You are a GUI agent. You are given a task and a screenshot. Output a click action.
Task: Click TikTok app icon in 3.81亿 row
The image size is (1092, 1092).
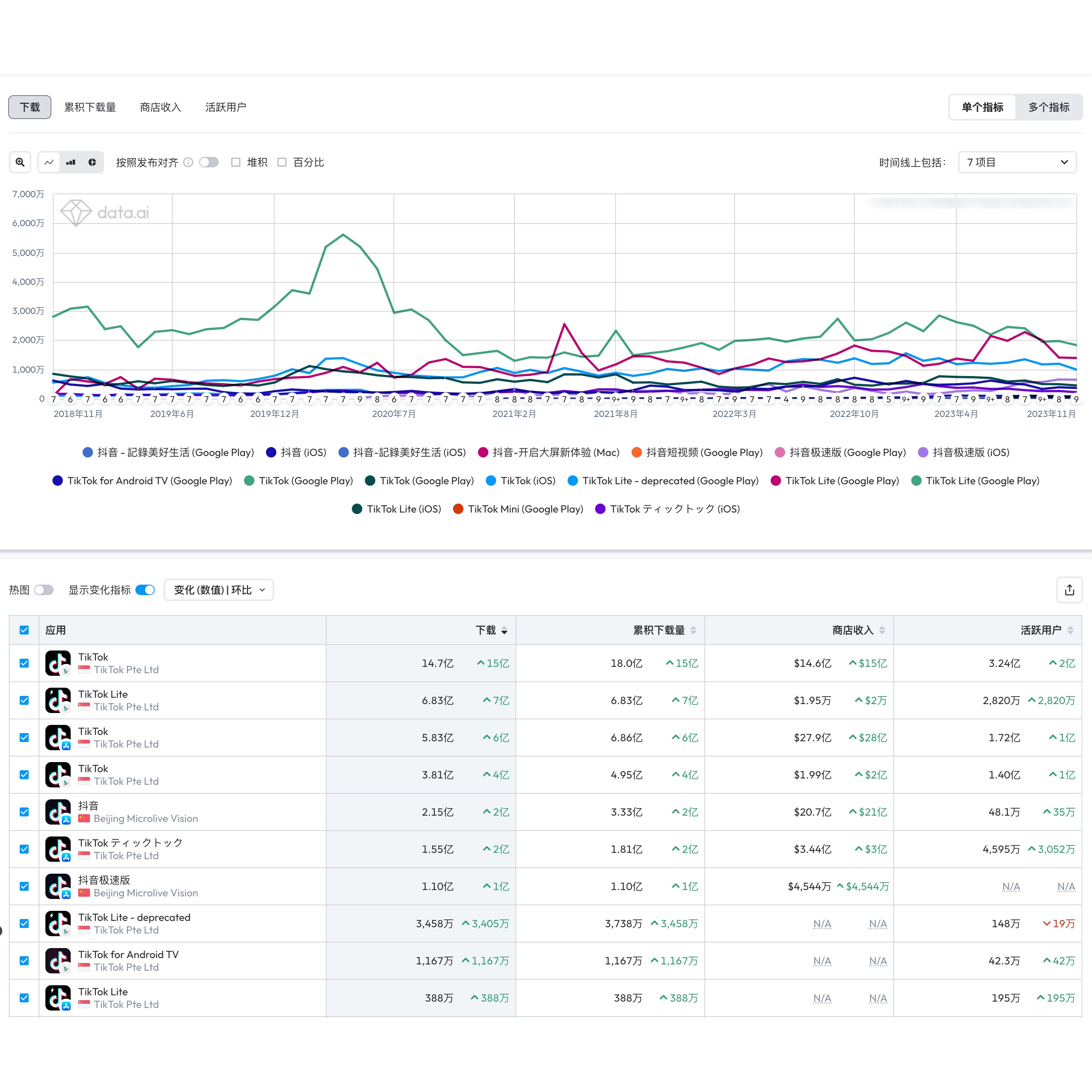tap(58, 775)
